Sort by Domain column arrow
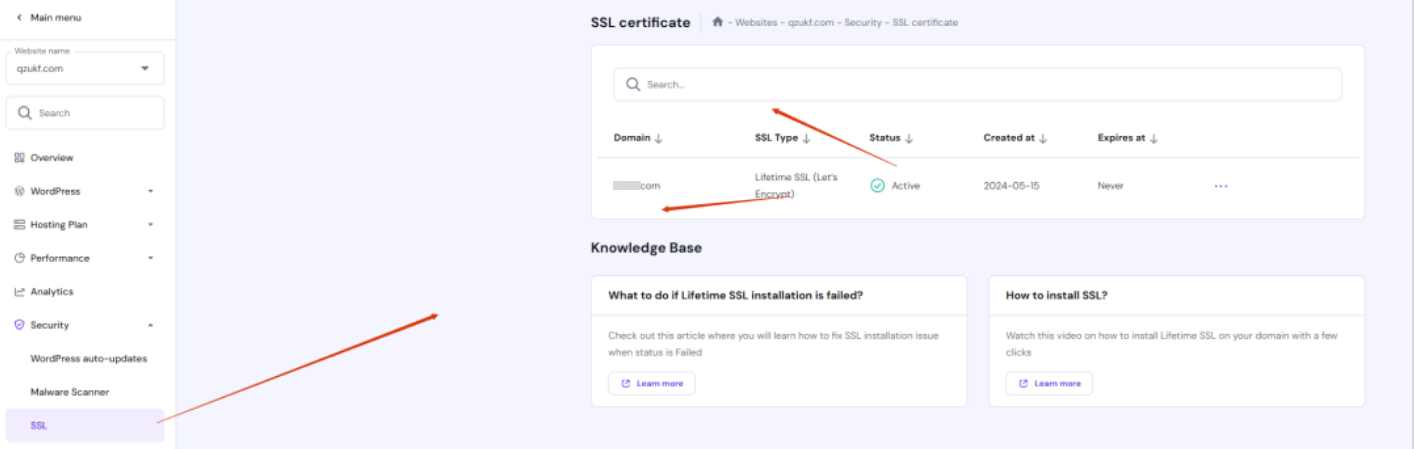This screenshot has width=1414, height=449. (x=658, y=138)
